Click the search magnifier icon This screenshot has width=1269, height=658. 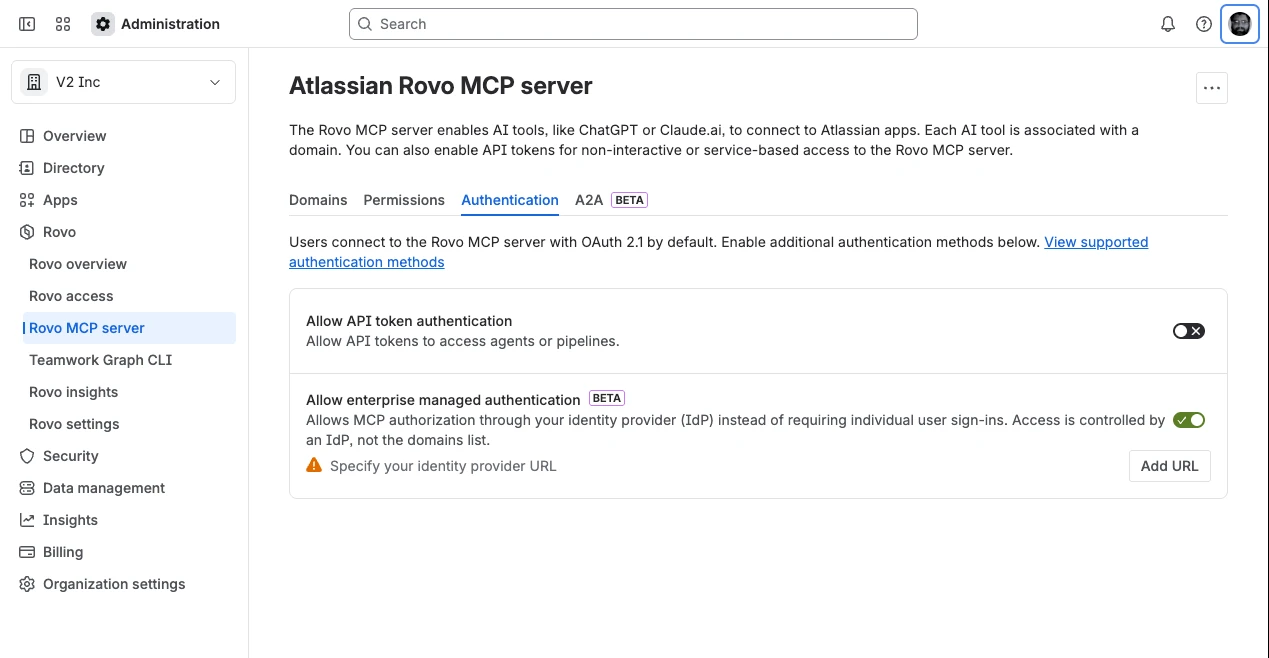tap(366, 24)
